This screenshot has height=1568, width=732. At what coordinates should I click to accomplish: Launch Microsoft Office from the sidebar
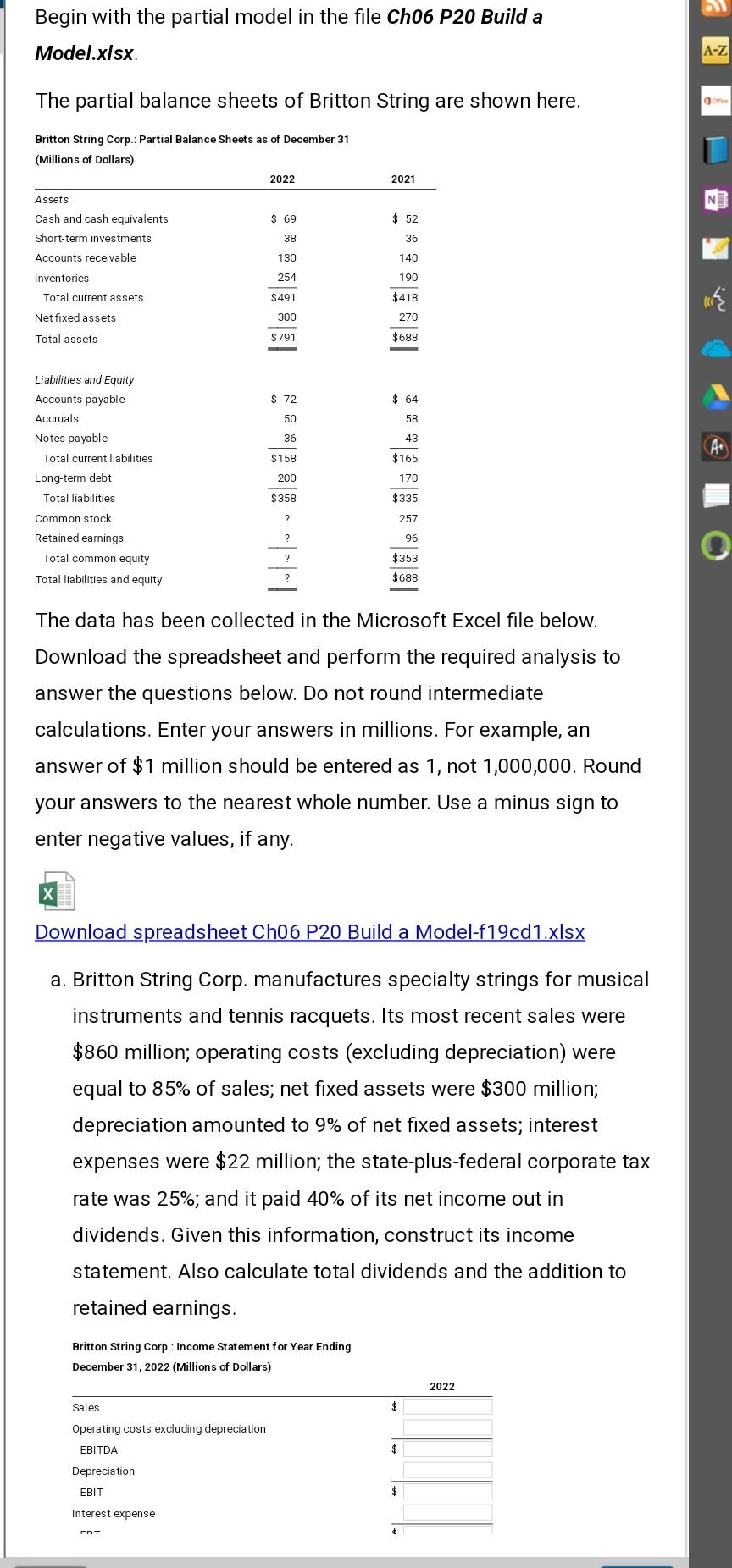pos(716,99)
